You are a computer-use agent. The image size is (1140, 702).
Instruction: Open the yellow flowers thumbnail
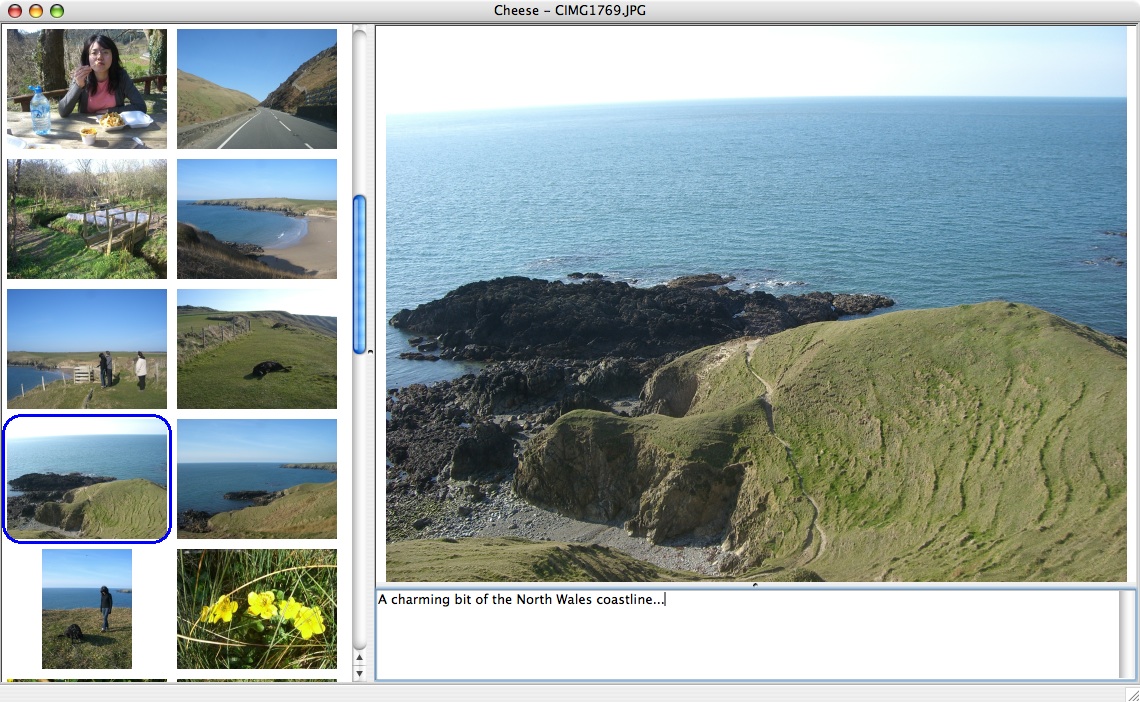pos(257,609)
